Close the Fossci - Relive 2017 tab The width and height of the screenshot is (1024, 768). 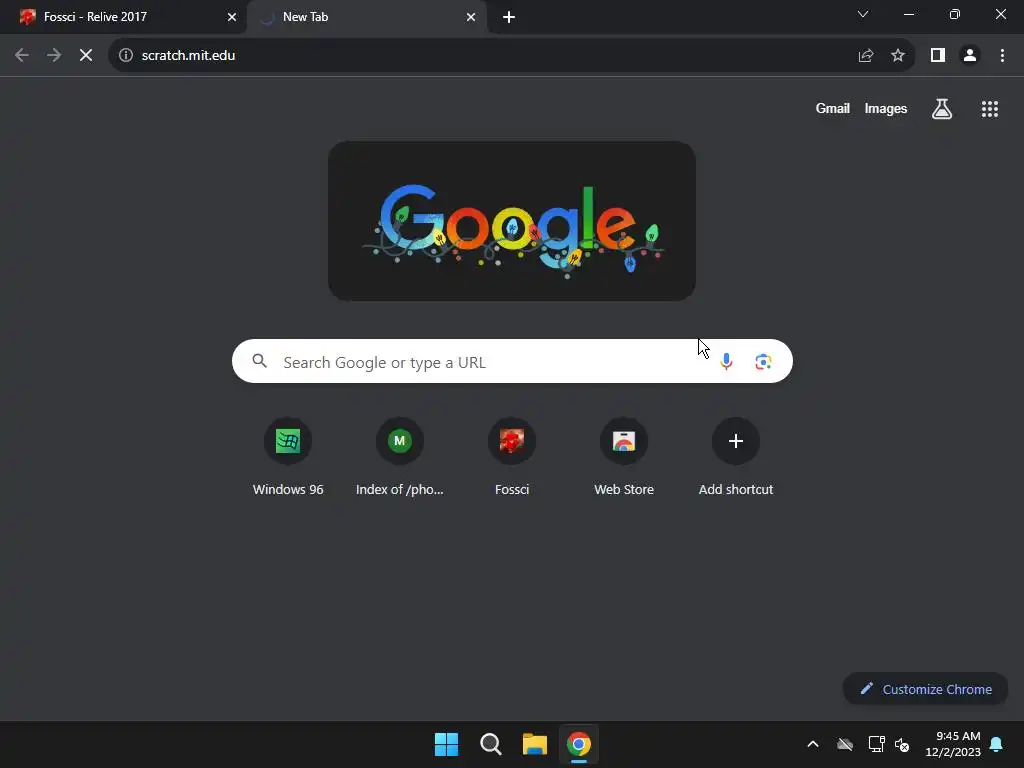[x=232, y=17]
